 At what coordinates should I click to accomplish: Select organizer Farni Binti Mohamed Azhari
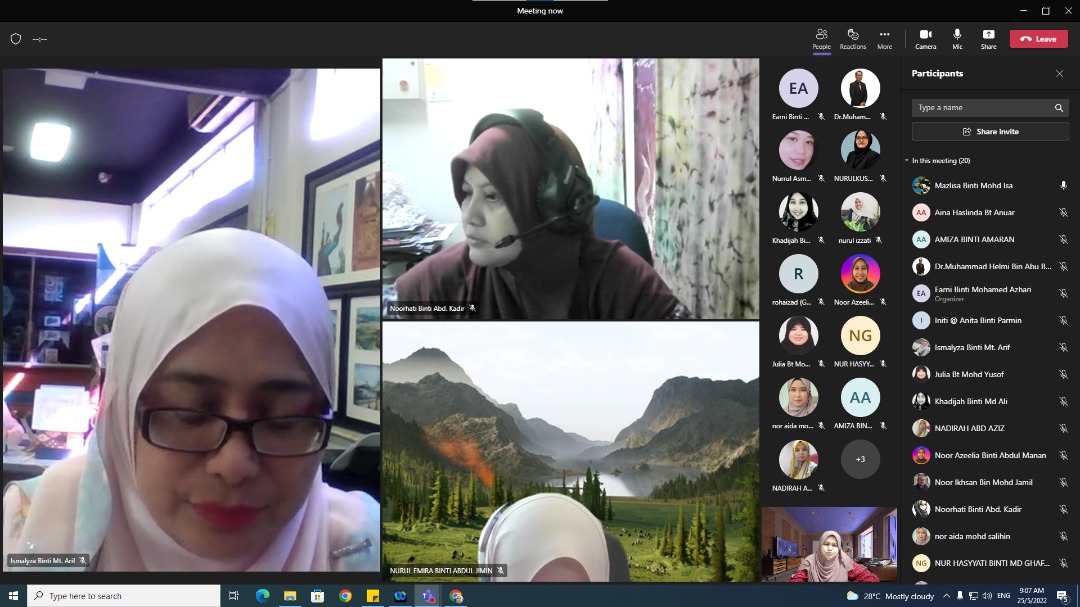tap(990, 294)
